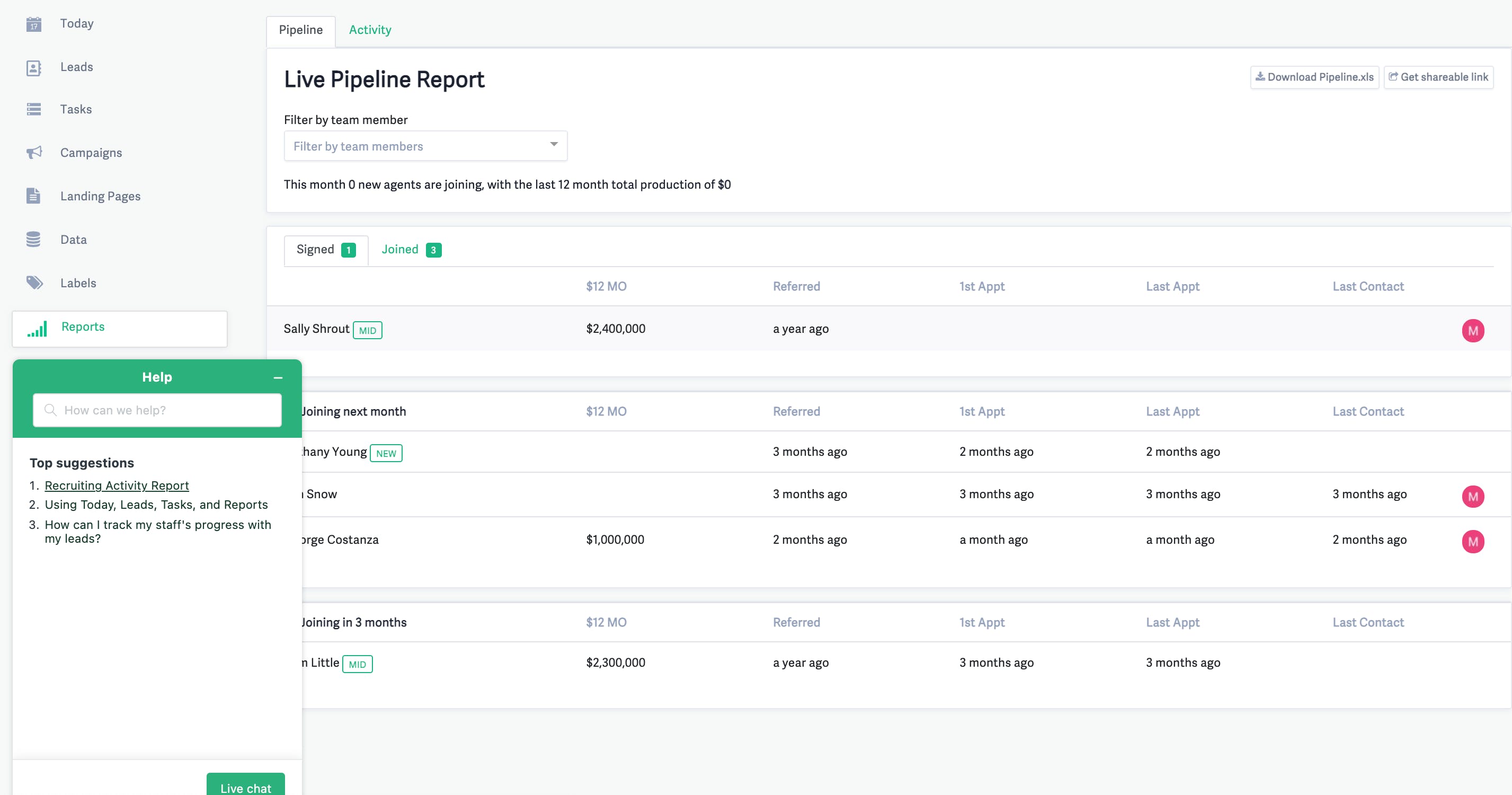This screenshot has height=795, width=1512.
Task: Click Last Contact header in Signed table
Action: click(x=1368, y=287)
